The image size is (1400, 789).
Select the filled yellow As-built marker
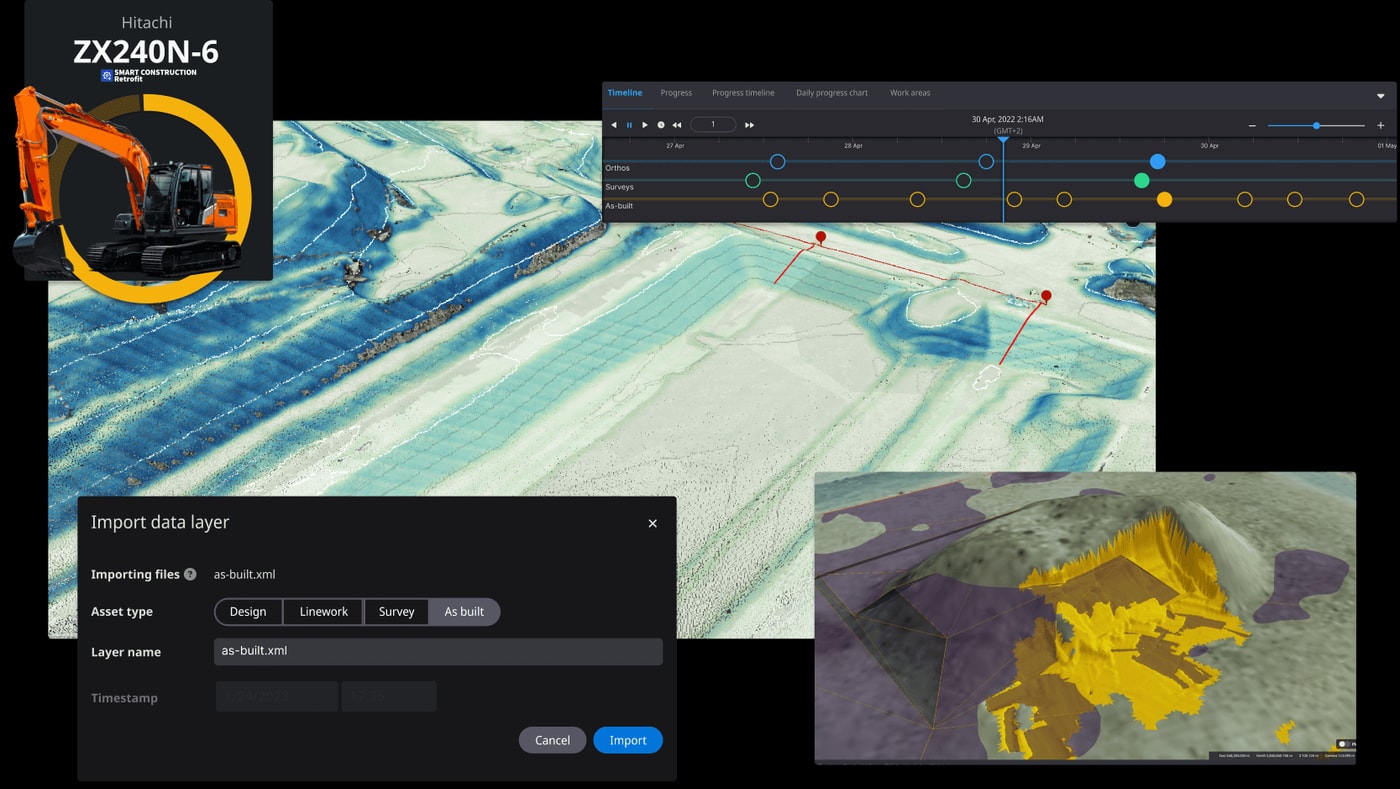(1164, 200)
